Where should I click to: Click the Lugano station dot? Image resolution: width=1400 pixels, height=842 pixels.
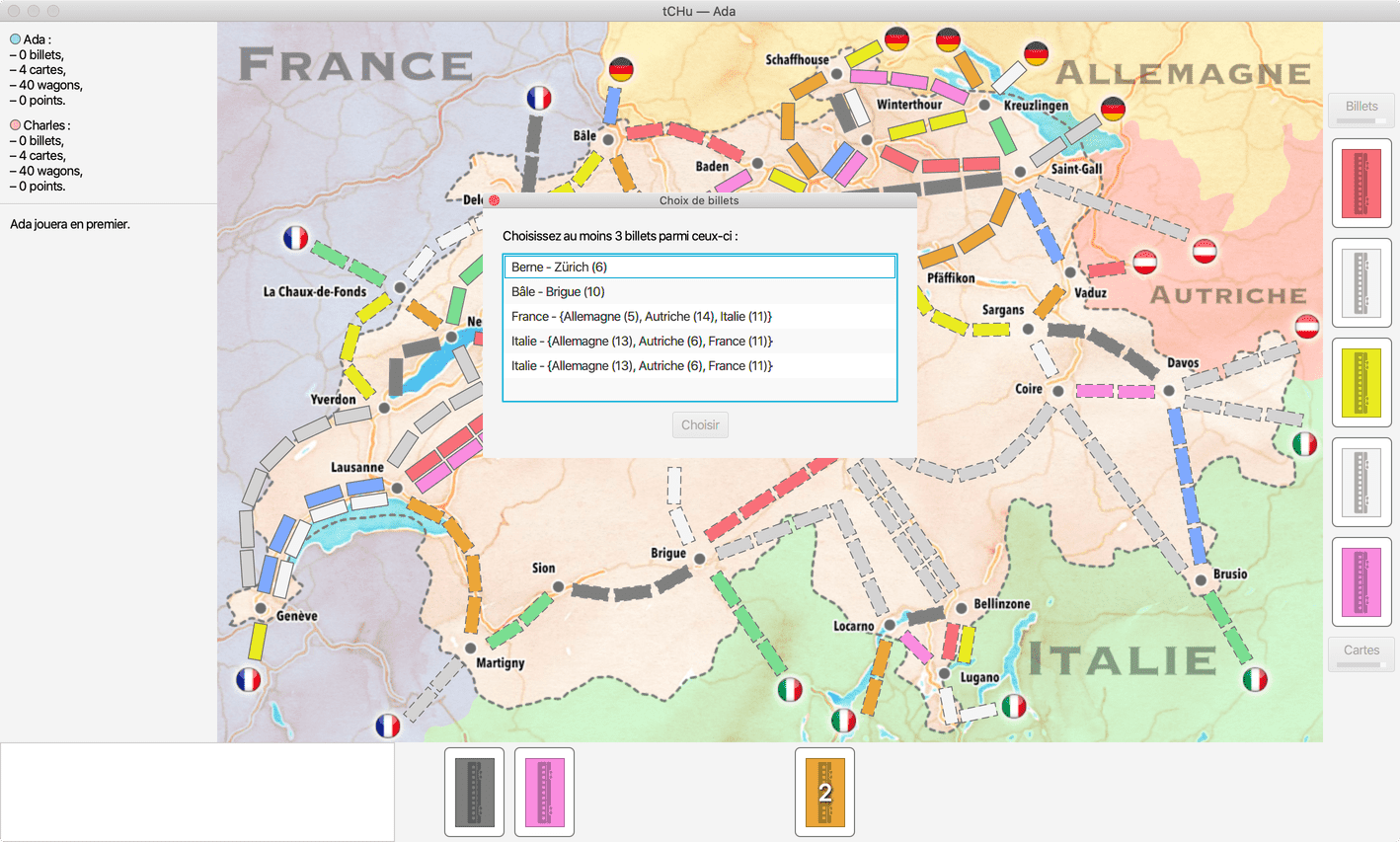(945, 673)
